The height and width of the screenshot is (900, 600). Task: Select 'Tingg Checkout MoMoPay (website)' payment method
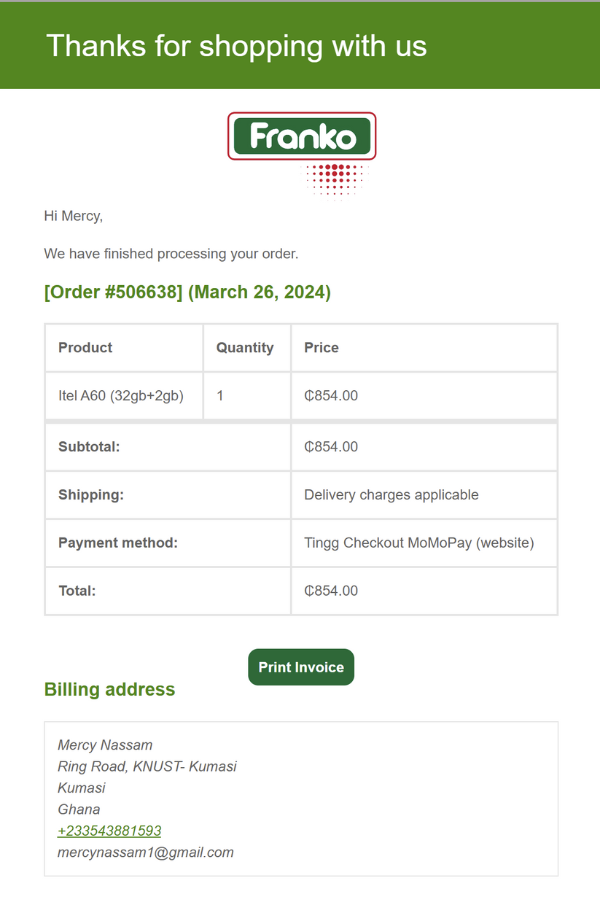click(421, 542)
